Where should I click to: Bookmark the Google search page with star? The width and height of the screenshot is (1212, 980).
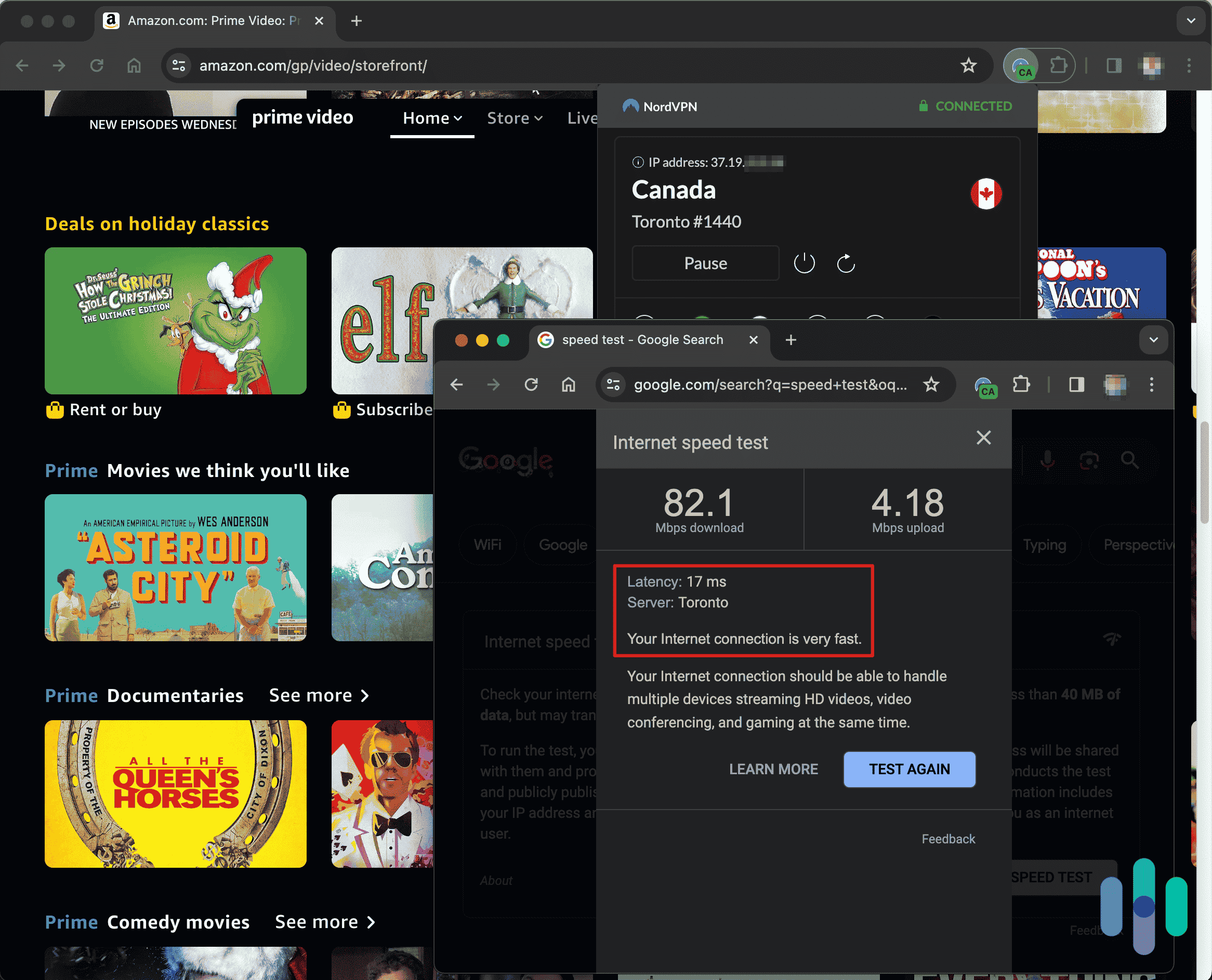click(931, 385)
